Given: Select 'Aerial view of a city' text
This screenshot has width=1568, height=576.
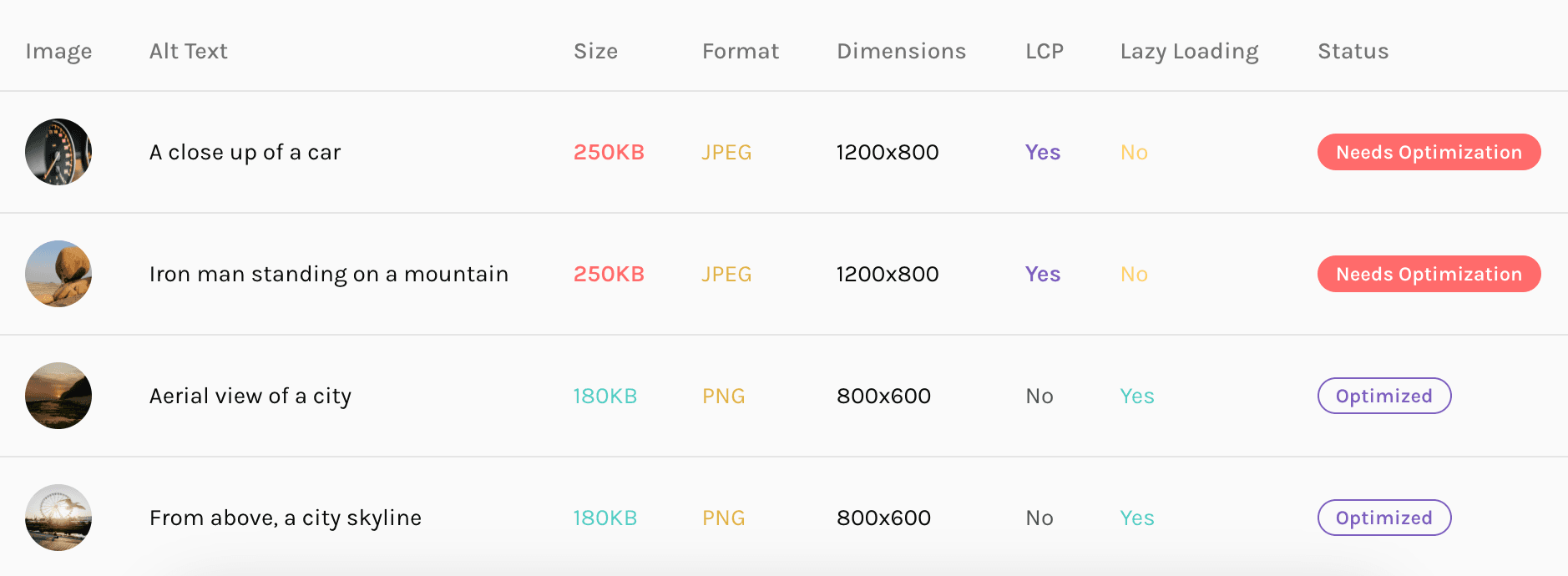Looking at the screenshot, I should (250, 397).
